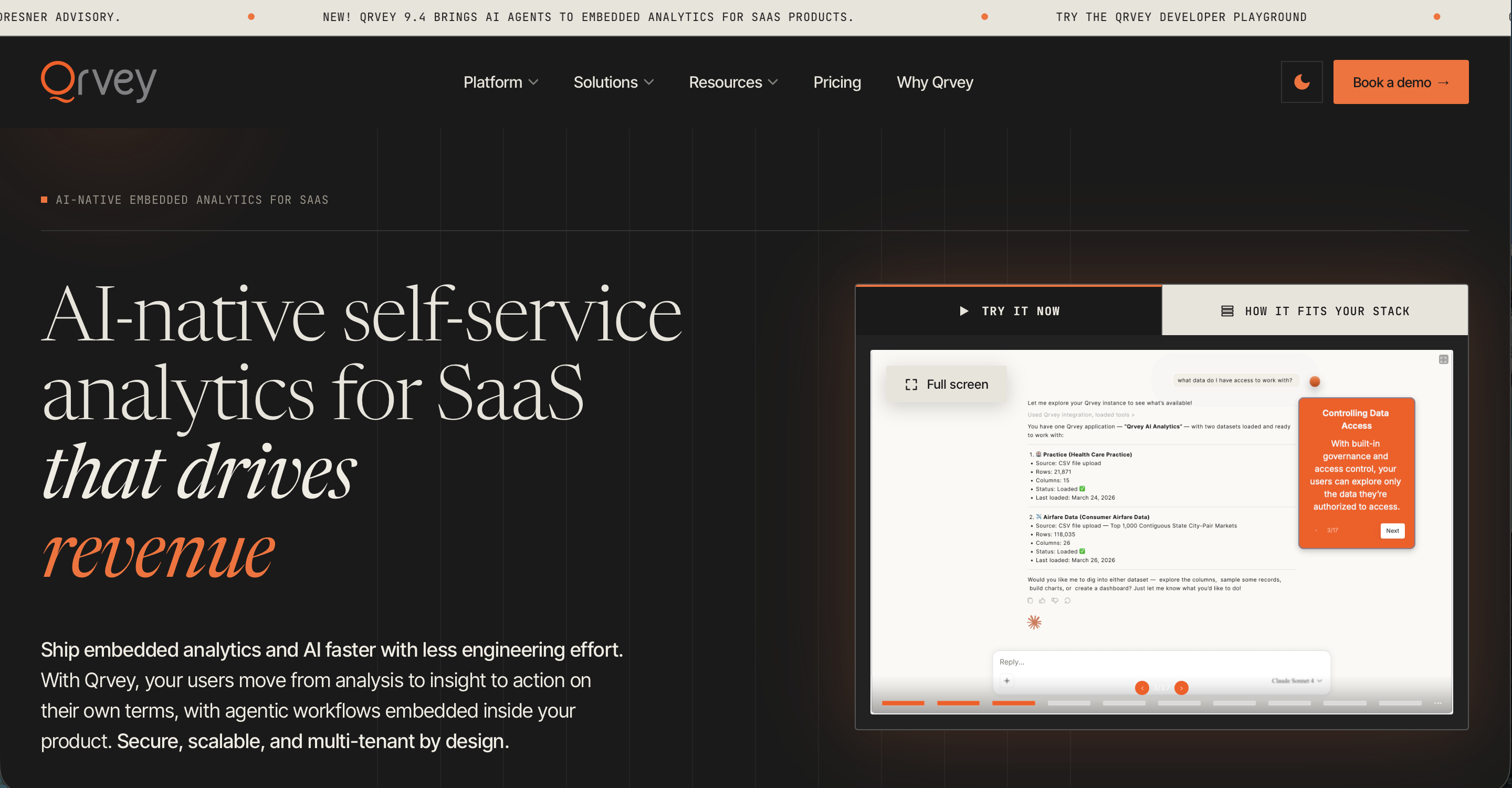Click the retry response icon

(x=1068, y=600)
